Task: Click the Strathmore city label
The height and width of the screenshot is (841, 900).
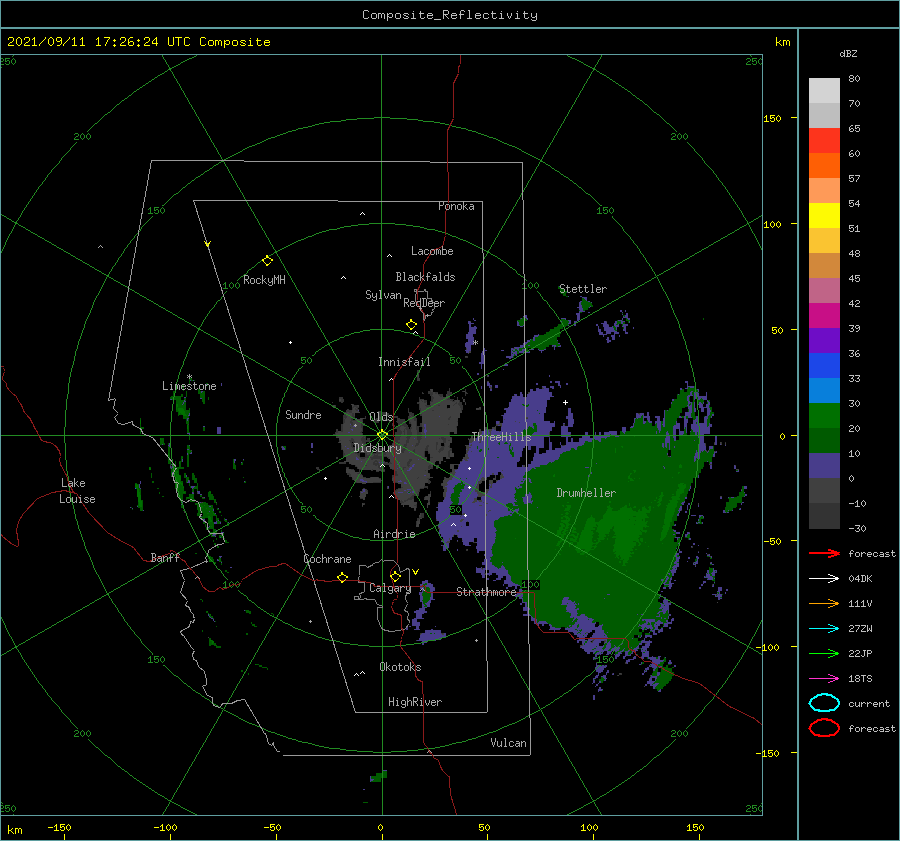Action: pos(486,592)
